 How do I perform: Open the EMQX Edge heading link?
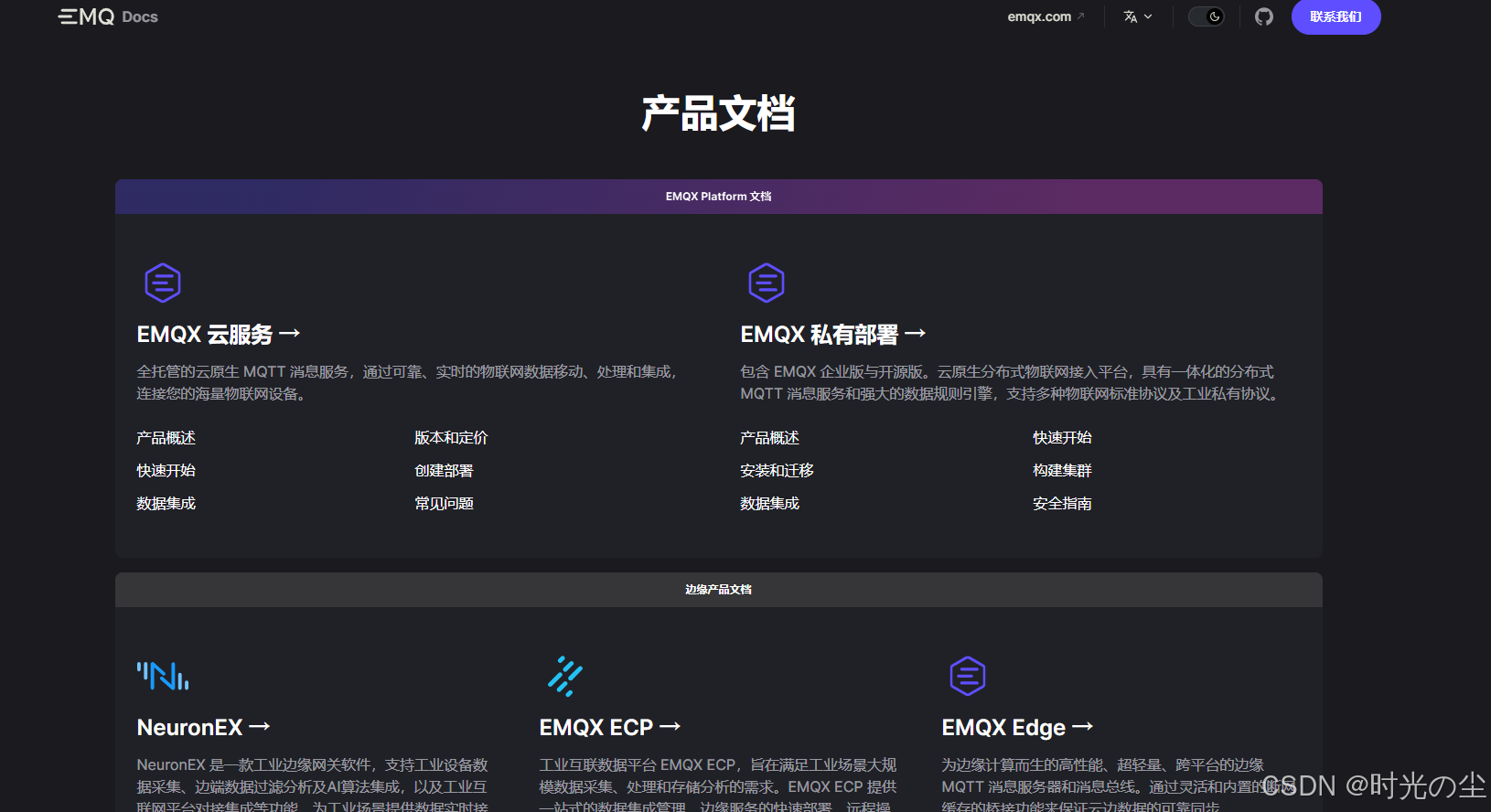pos(1017,728)
